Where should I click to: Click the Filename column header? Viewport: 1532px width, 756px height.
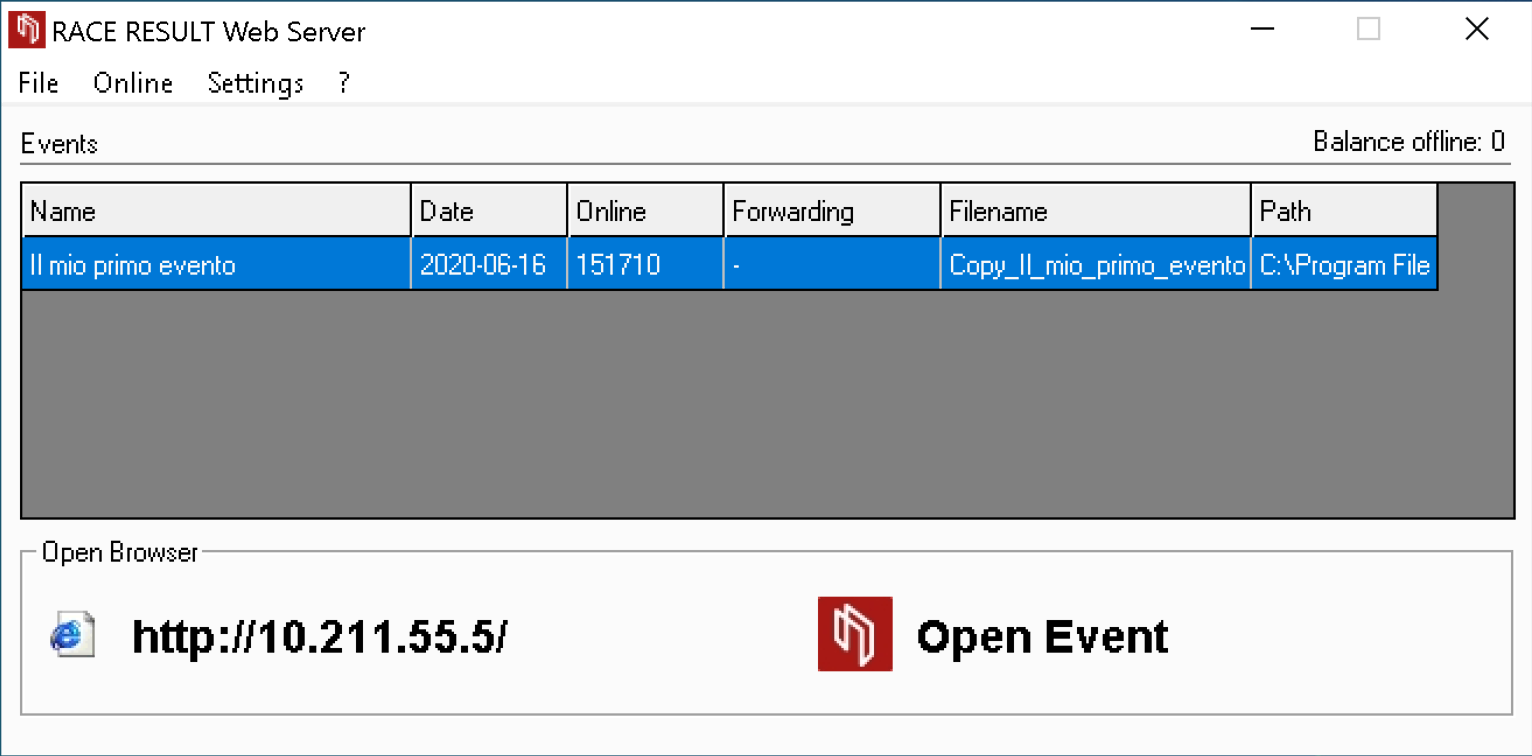pos(1096,210)
